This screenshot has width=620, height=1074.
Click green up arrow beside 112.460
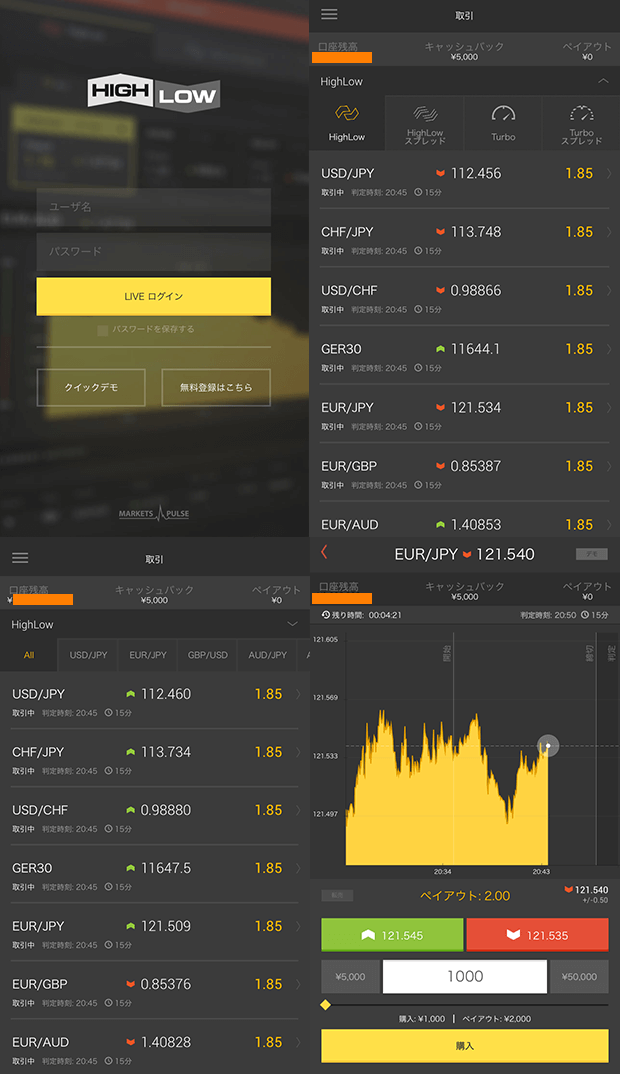coord(130,694)
